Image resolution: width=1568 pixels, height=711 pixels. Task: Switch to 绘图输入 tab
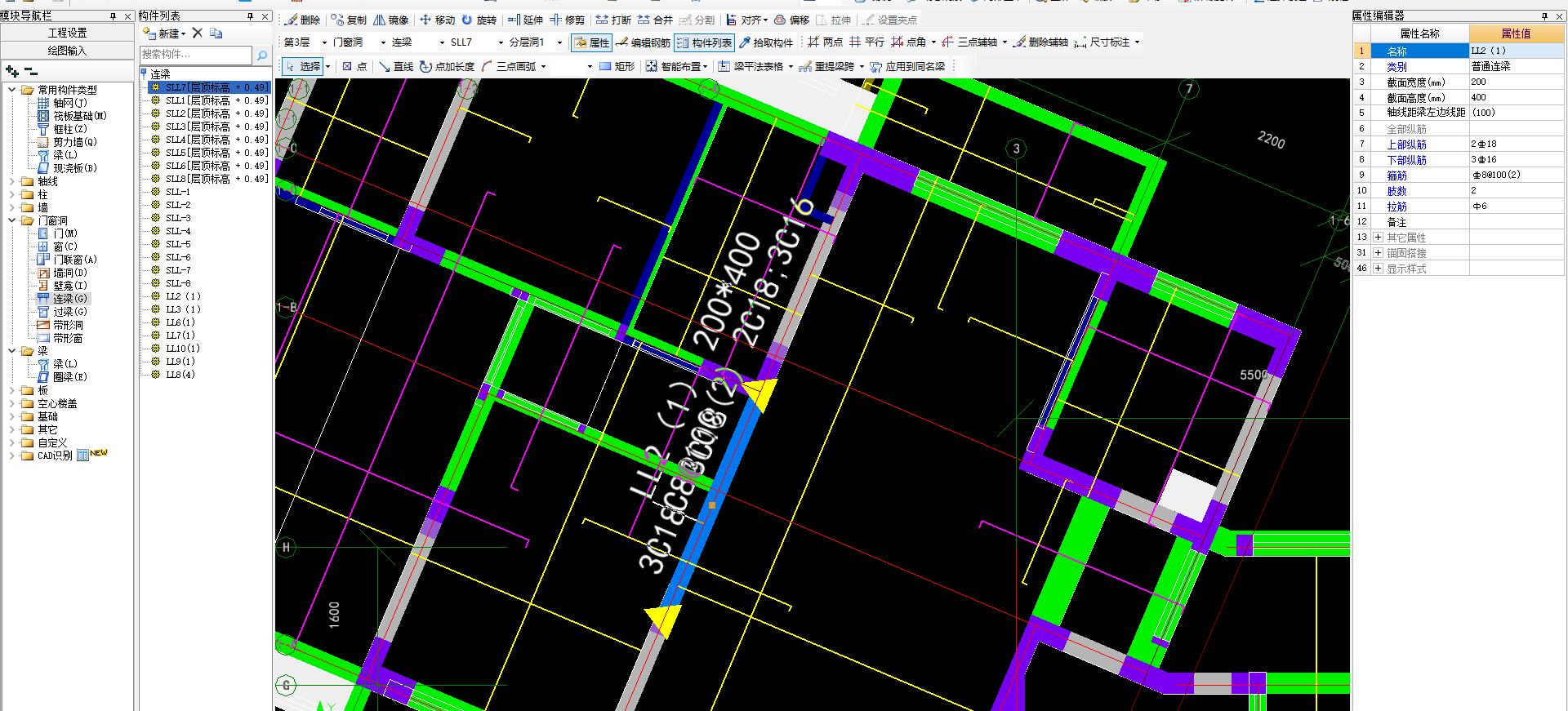67,51
